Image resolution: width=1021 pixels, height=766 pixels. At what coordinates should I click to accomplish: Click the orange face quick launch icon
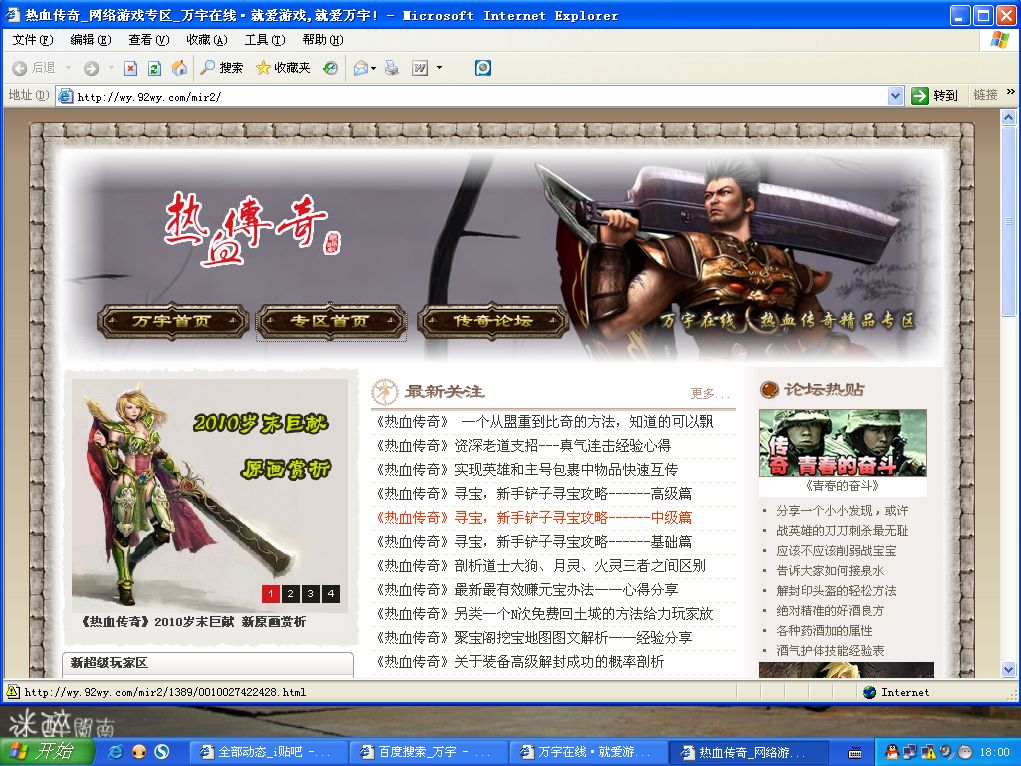[139, 752]
